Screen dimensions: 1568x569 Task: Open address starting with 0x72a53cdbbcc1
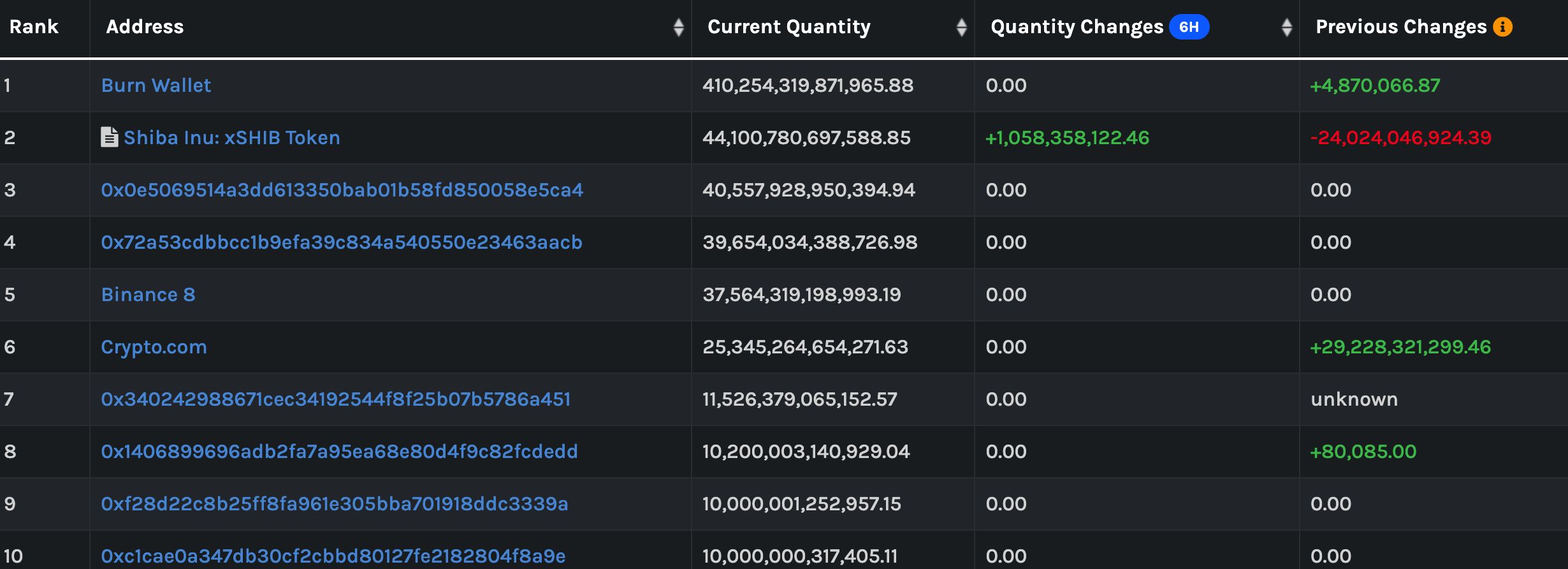pos(341,242)
